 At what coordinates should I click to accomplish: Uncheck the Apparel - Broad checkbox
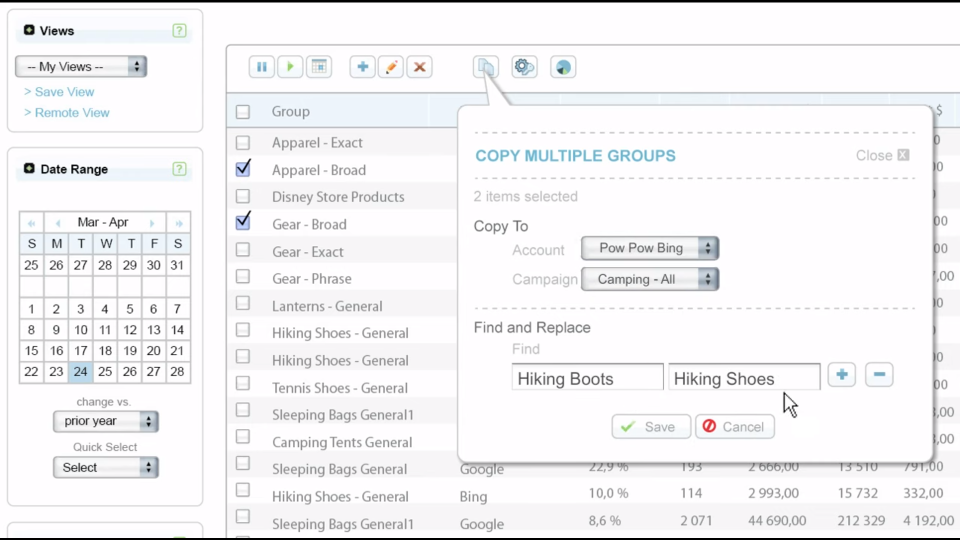(243, 168)
